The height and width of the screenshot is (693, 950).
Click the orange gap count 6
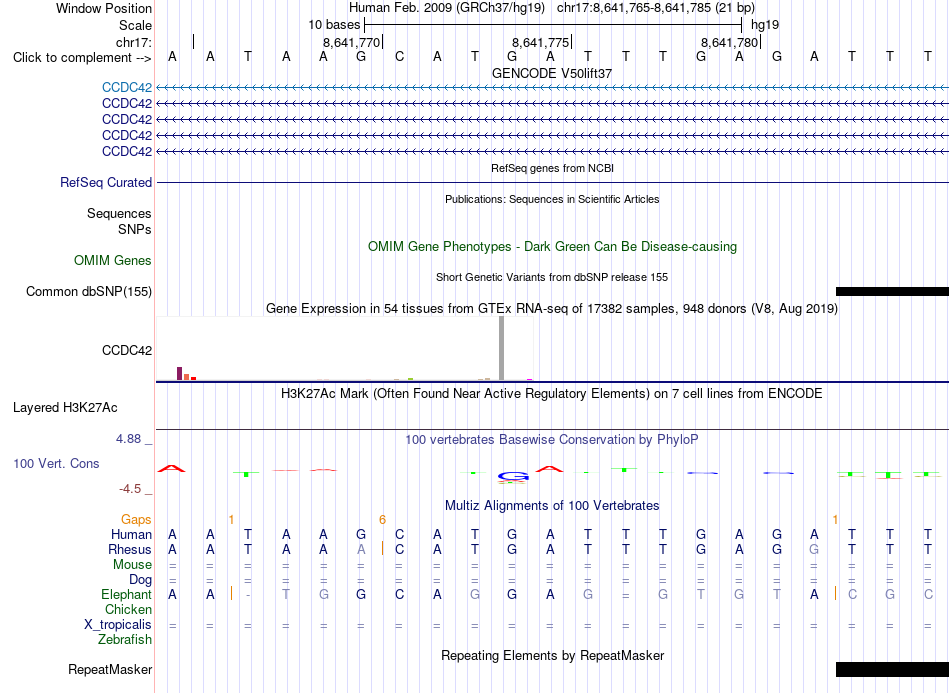[x=382, y=520]
